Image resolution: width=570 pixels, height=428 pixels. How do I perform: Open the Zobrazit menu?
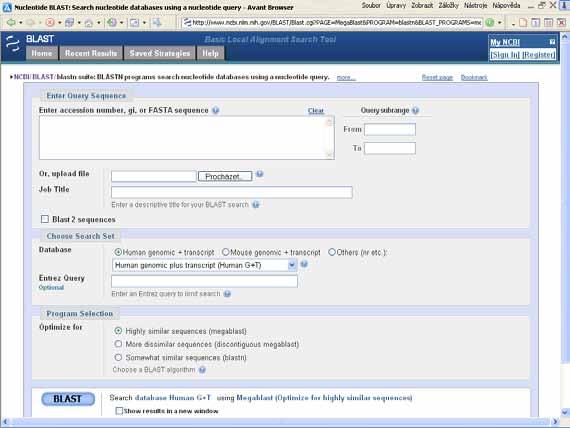point(422,5)
